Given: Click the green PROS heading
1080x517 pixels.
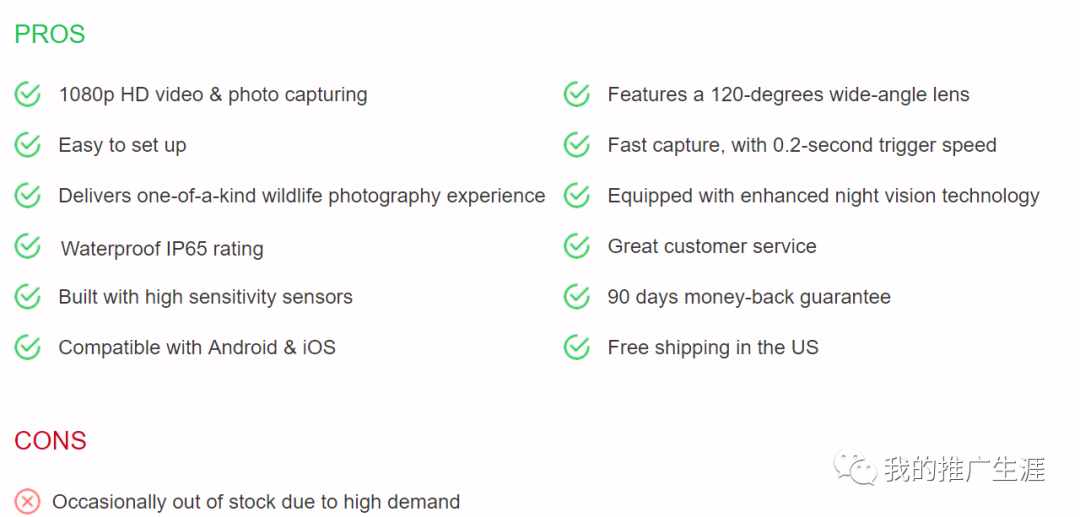Looking at the screenshot, I should tap(50, 34).
